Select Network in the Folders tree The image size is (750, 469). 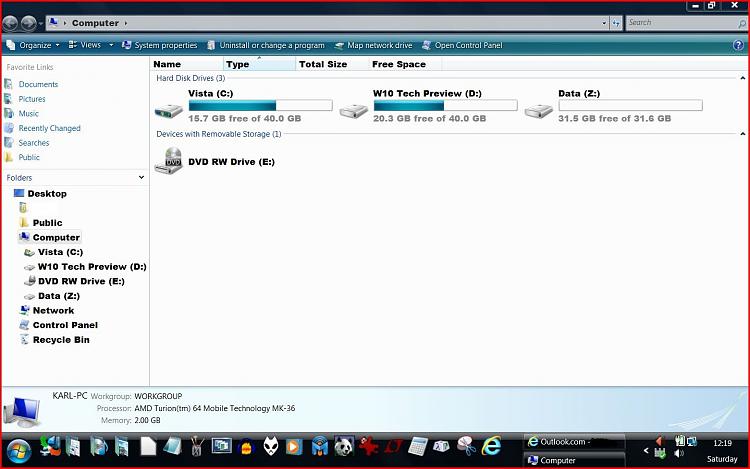(53, 310)
